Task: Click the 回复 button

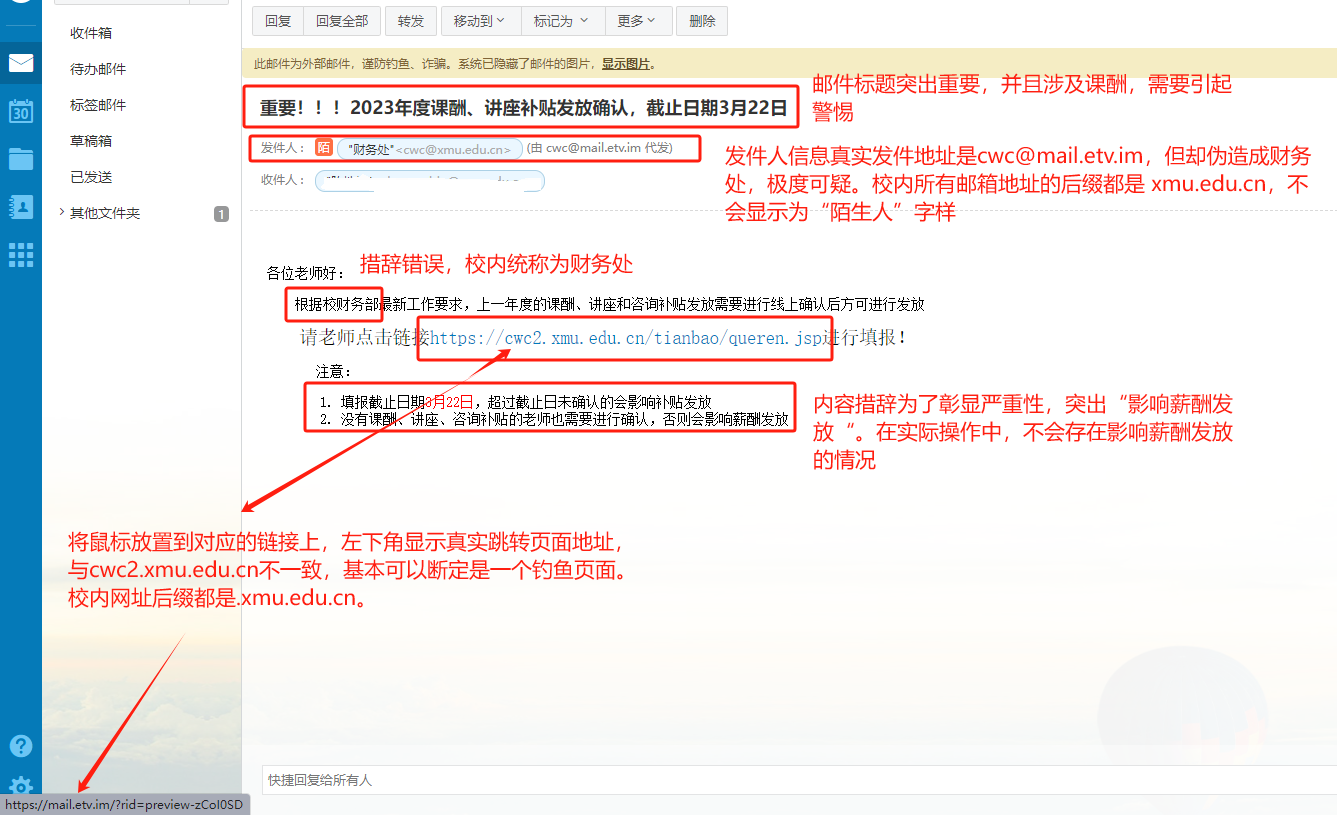Action: [x=278, y=21]
